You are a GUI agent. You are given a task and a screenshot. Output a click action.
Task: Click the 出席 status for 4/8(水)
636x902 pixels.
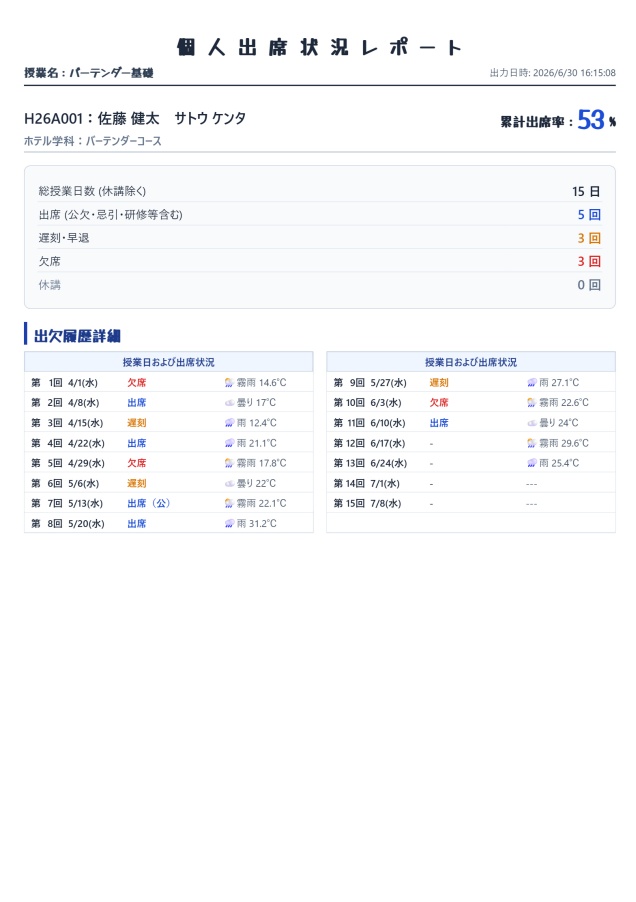point(137,403)
